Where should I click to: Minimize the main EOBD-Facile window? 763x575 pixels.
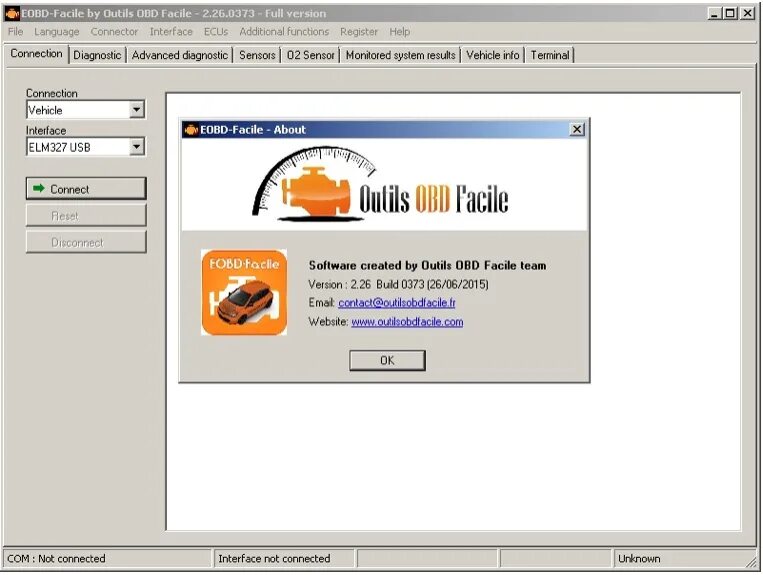click(x=714, y=14)
